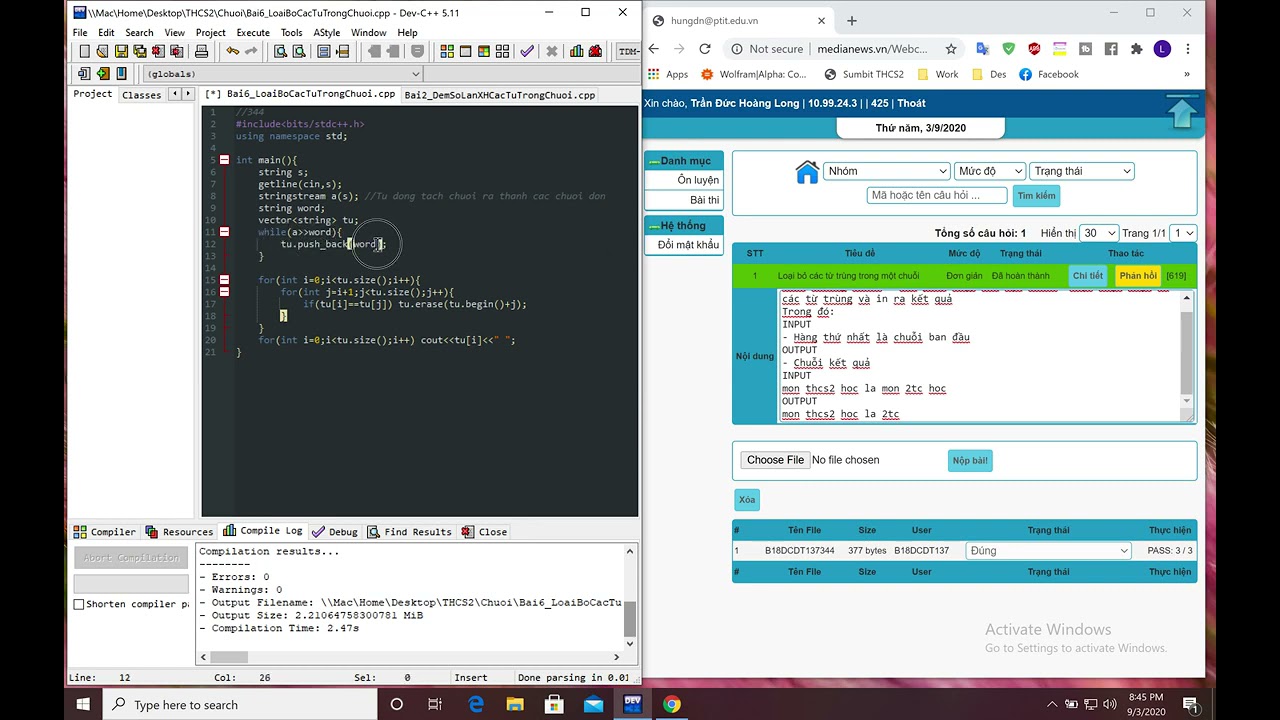Click the New source file icon
This screenshot has height=720, width=1280.
point(85,52)
